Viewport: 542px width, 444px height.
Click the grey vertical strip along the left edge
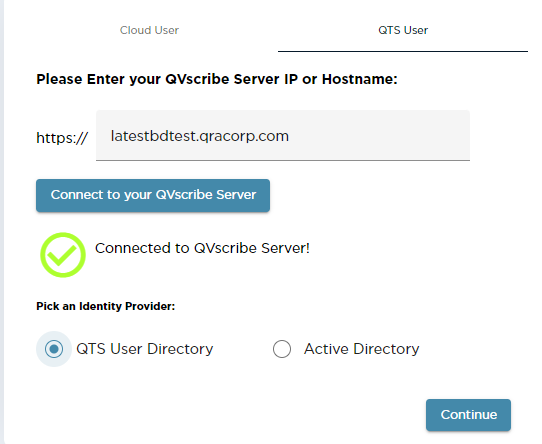tap(2, 222)
